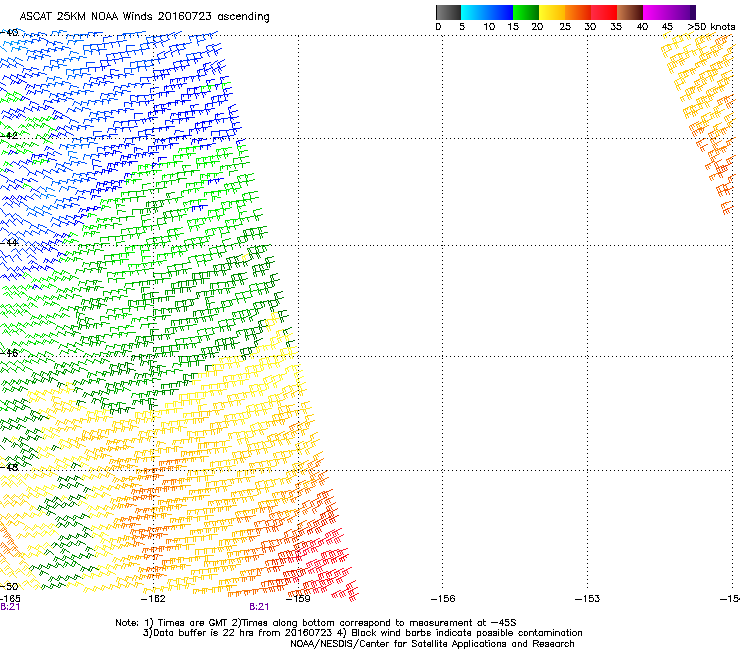
Task: Pick the magenta-purple 40-50 knots color bar segment
Action: click(x=669, y=12)
